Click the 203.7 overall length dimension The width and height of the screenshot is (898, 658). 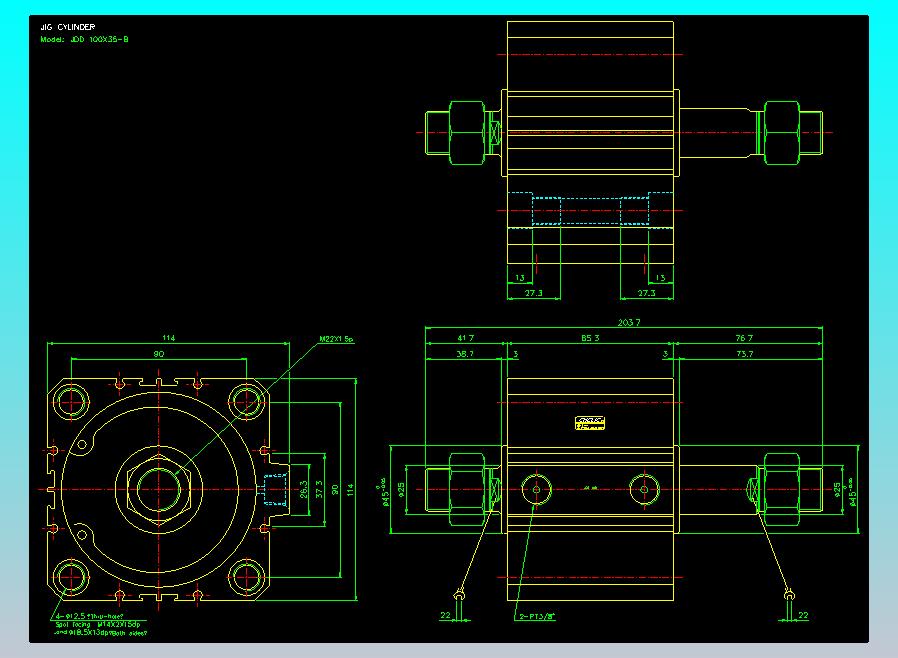click(629, 322)
